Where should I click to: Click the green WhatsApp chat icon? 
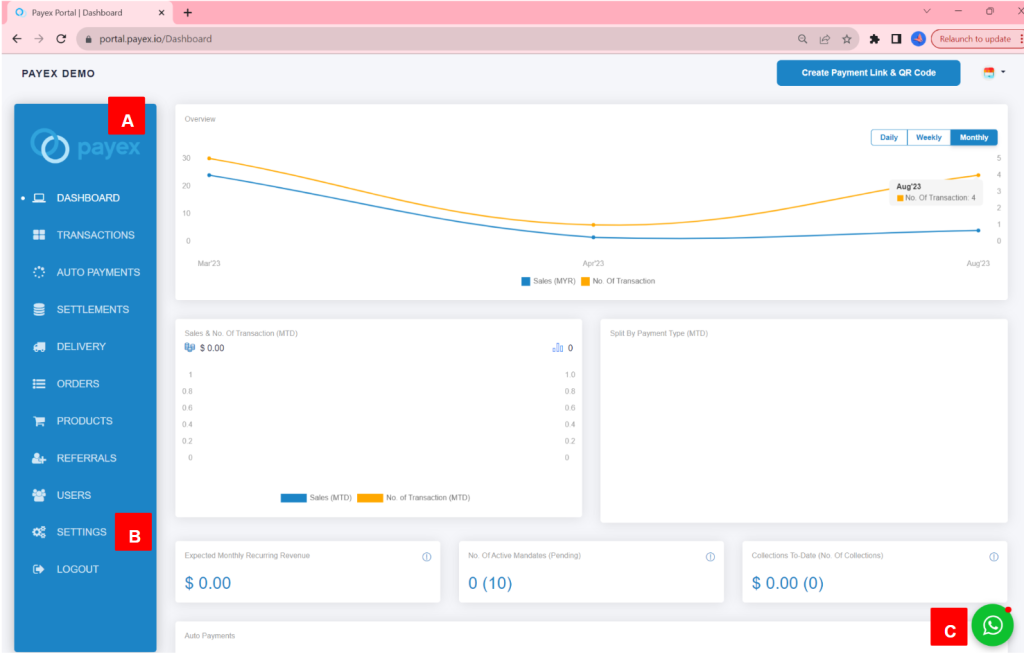point(992,625)
